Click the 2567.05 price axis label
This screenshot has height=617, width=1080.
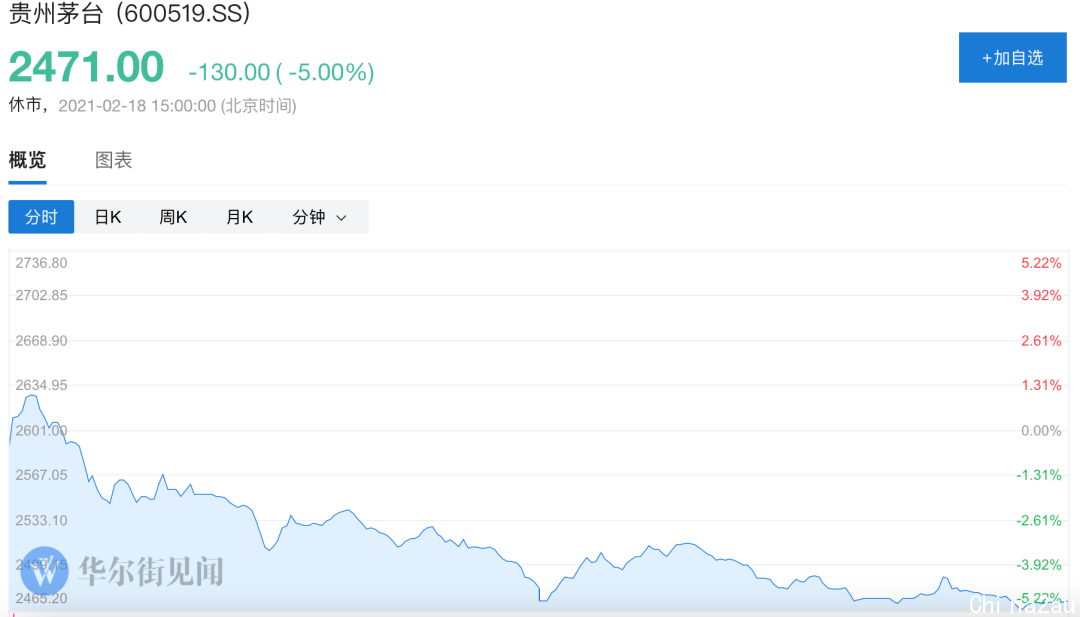(x=41, y=475)
